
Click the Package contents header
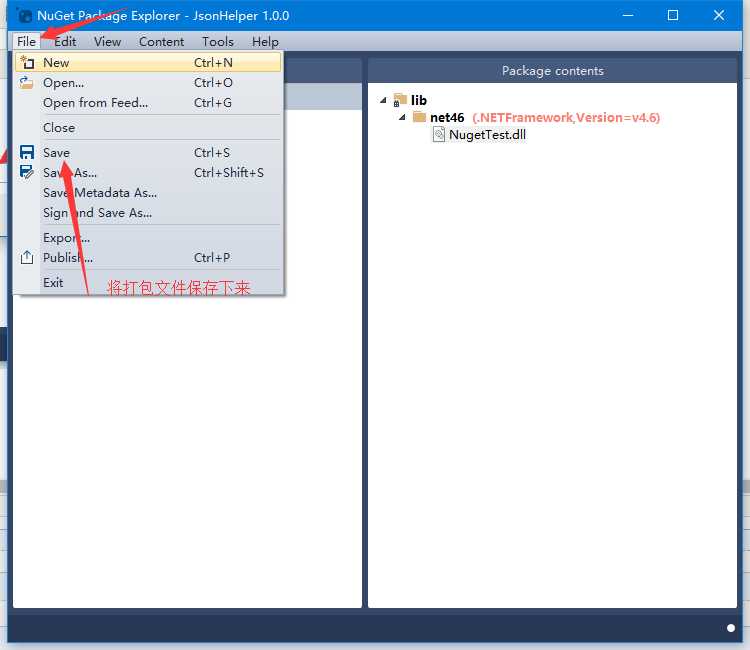(552, 71)
